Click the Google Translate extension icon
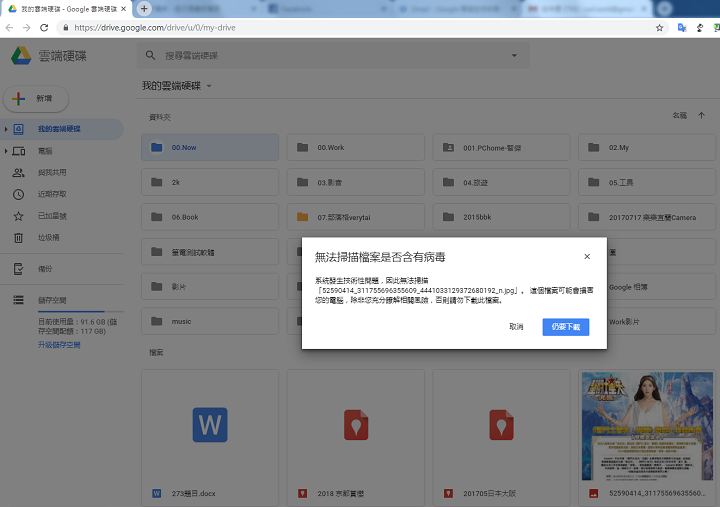The width and height of the screenshot is (720, 507). [682, 28]
